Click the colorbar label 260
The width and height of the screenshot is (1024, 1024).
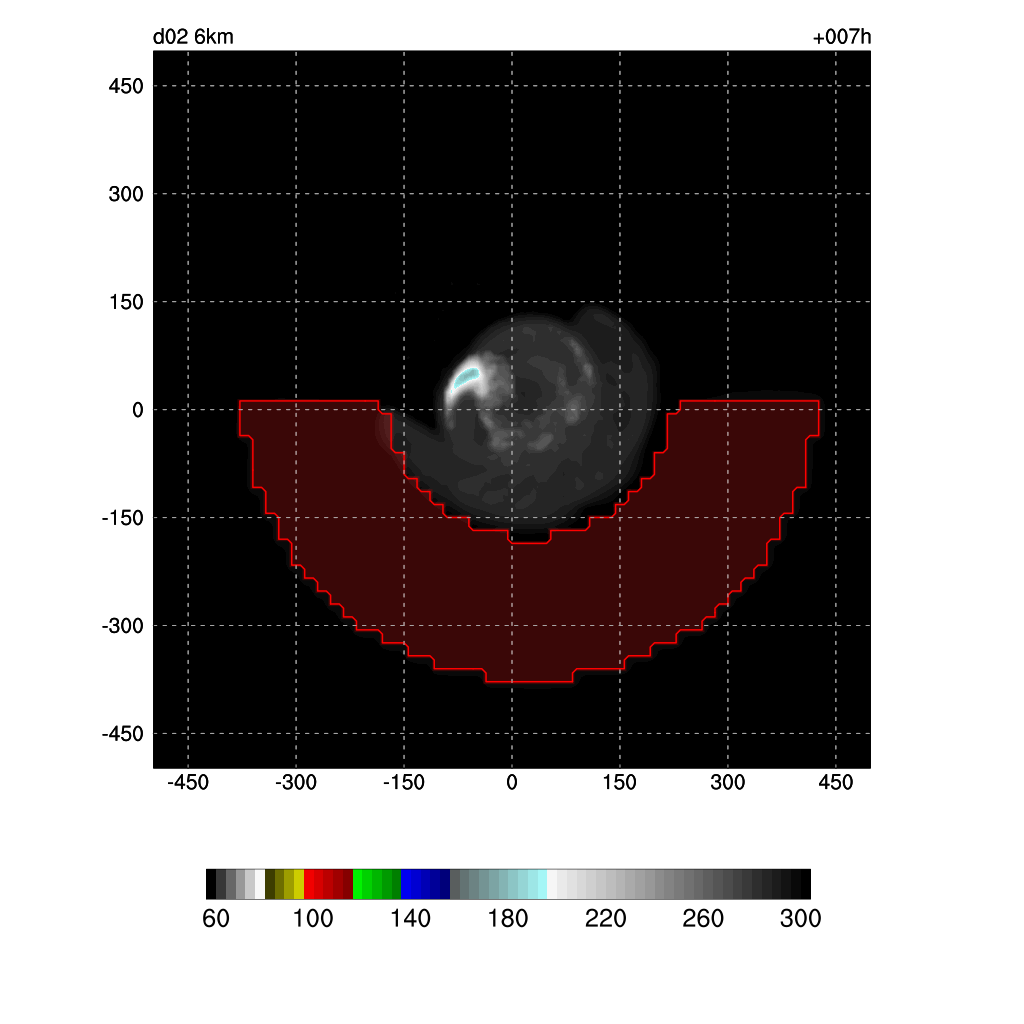point(703,918)
